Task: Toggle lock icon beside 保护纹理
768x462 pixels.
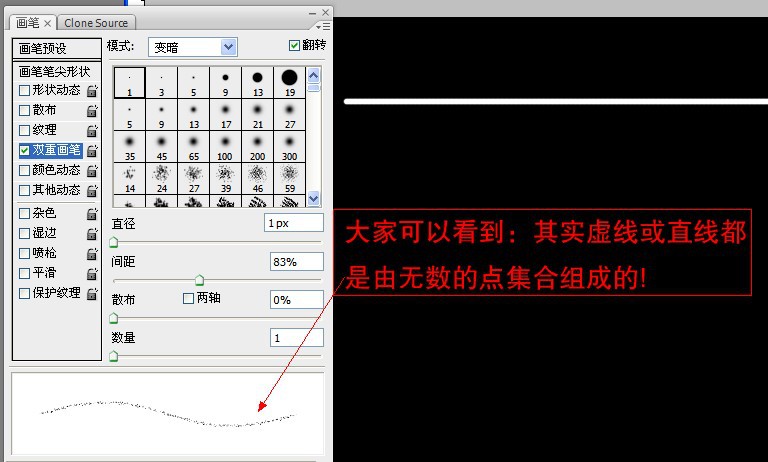Action: pos(92,293)
